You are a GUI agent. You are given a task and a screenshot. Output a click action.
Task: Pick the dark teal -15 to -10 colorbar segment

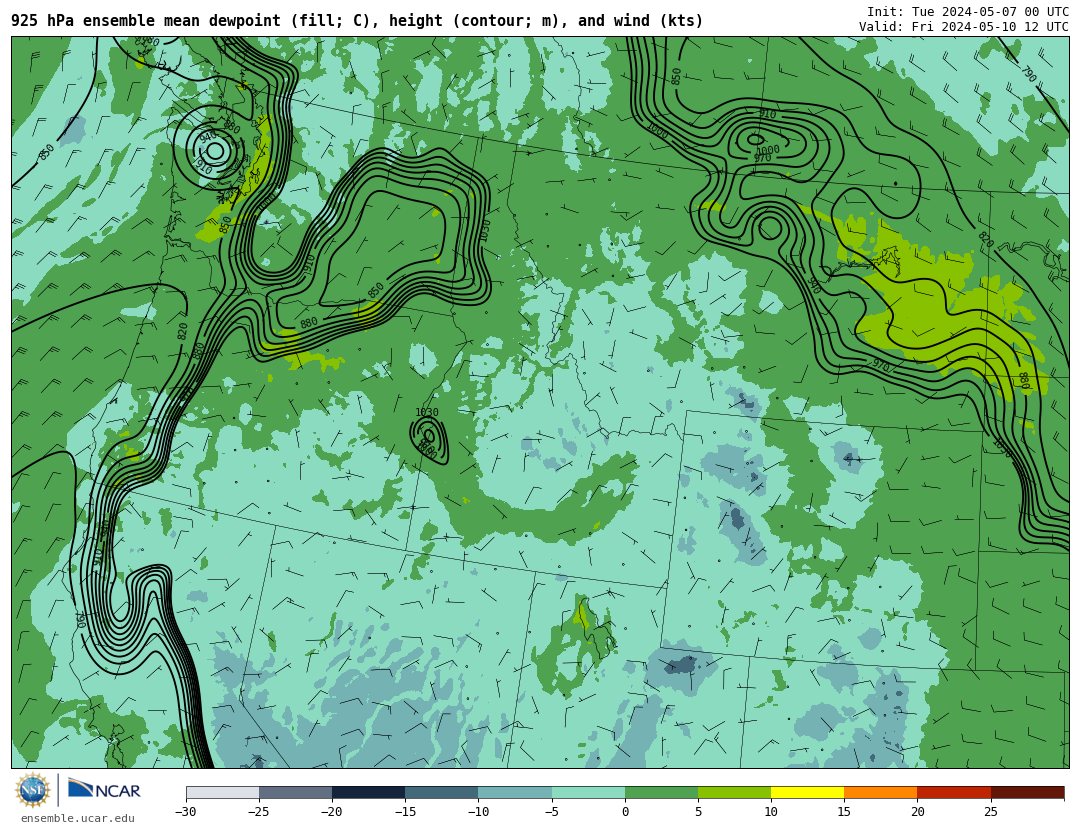pyautogui.click(x=442, y=792)
